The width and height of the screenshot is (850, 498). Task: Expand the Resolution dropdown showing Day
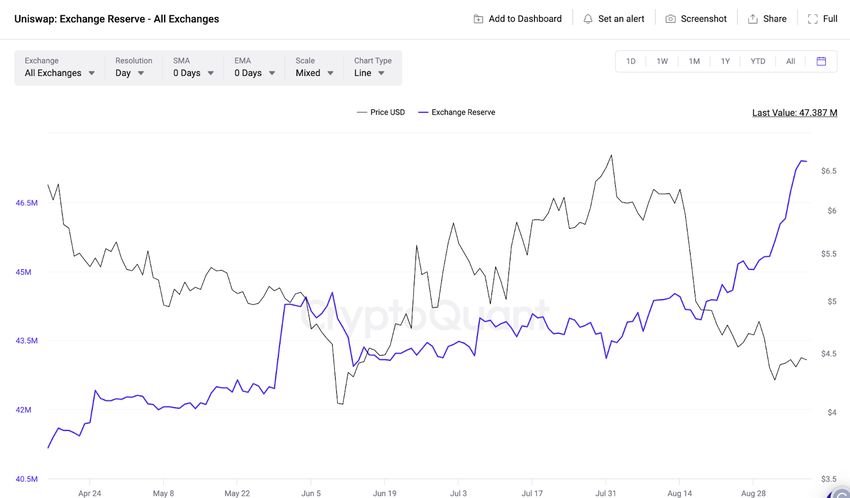tap(130, 68)
